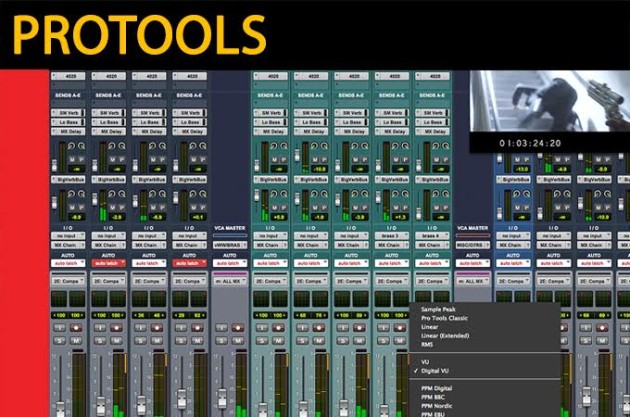Click MX Delay send on brass 4 channel

[x=432, y=131]
